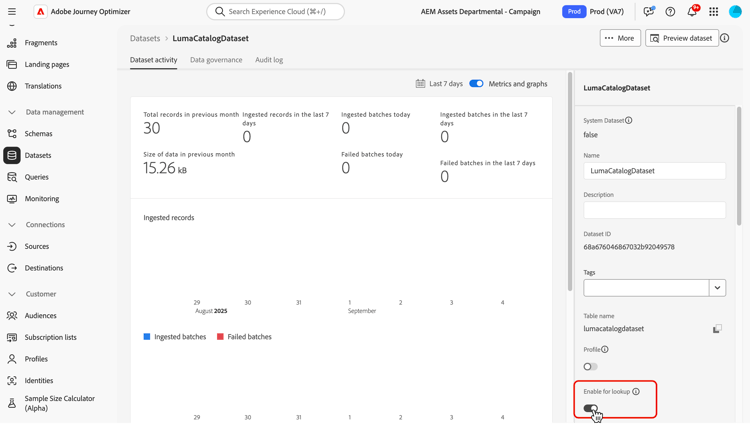Screen dimensions: 750x424
Task: Click the dataset Name input field
Action: (x=654, y=171)
